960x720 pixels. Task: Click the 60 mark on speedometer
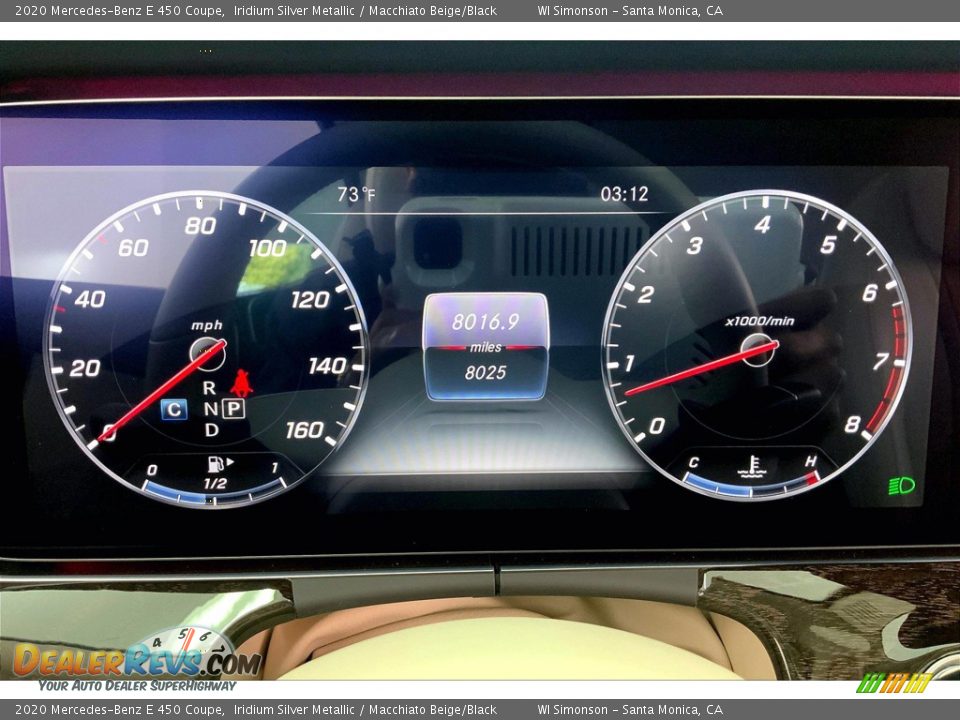133,248
